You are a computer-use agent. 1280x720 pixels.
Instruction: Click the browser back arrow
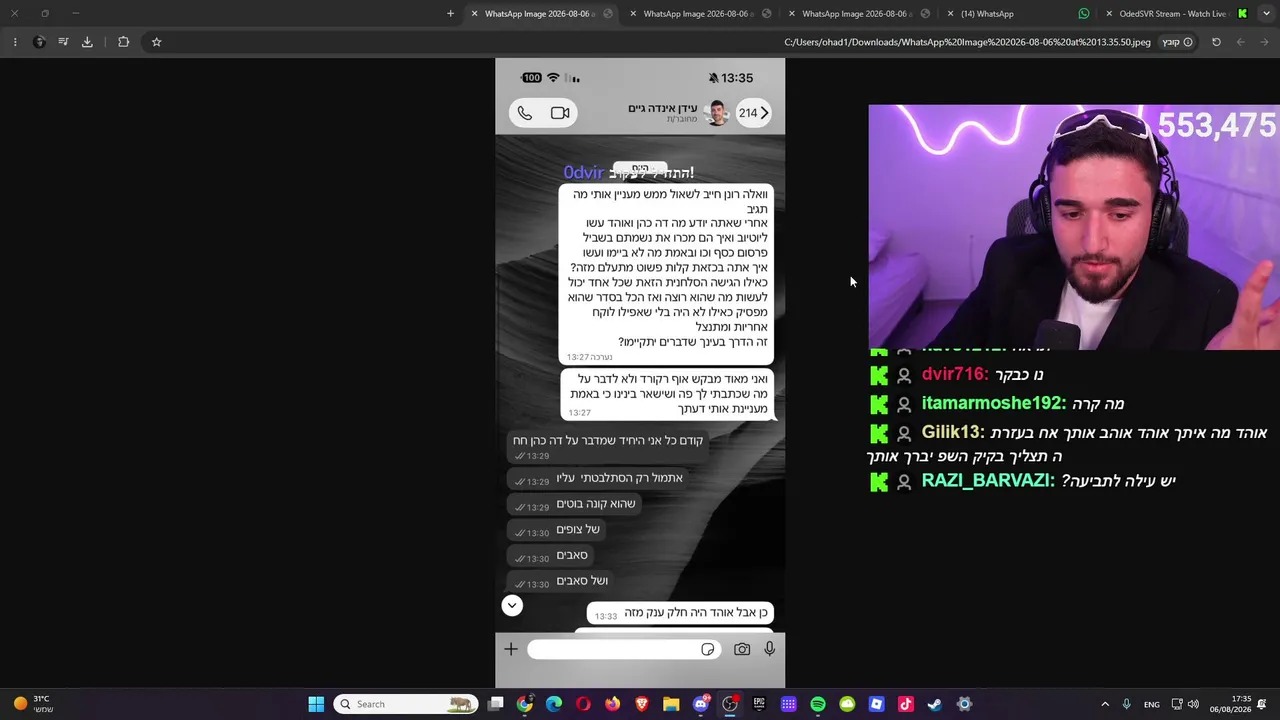pos(1265,42)
